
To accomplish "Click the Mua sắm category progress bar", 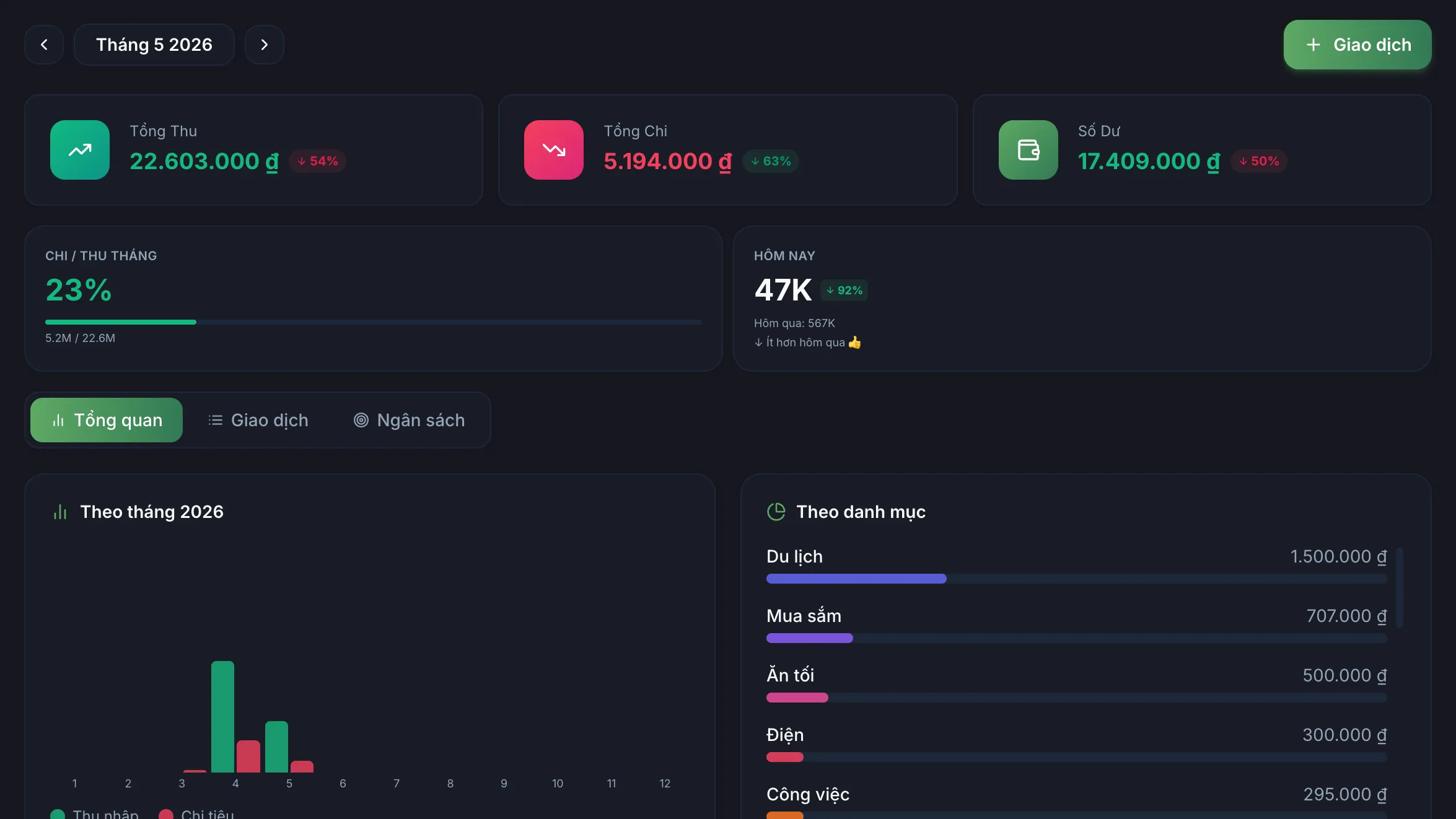I will pos(1076,638).
